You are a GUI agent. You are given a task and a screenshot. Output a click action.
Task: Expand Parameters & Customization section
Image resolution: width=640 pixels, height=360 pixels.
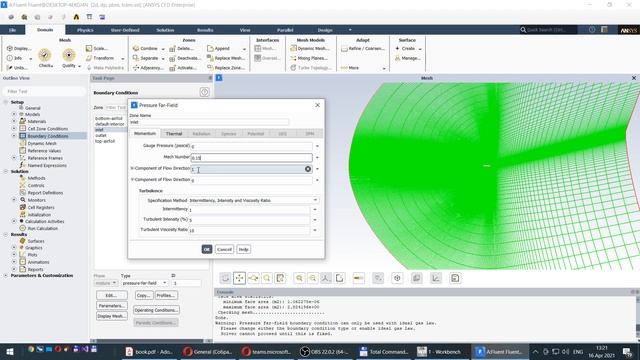6,276
